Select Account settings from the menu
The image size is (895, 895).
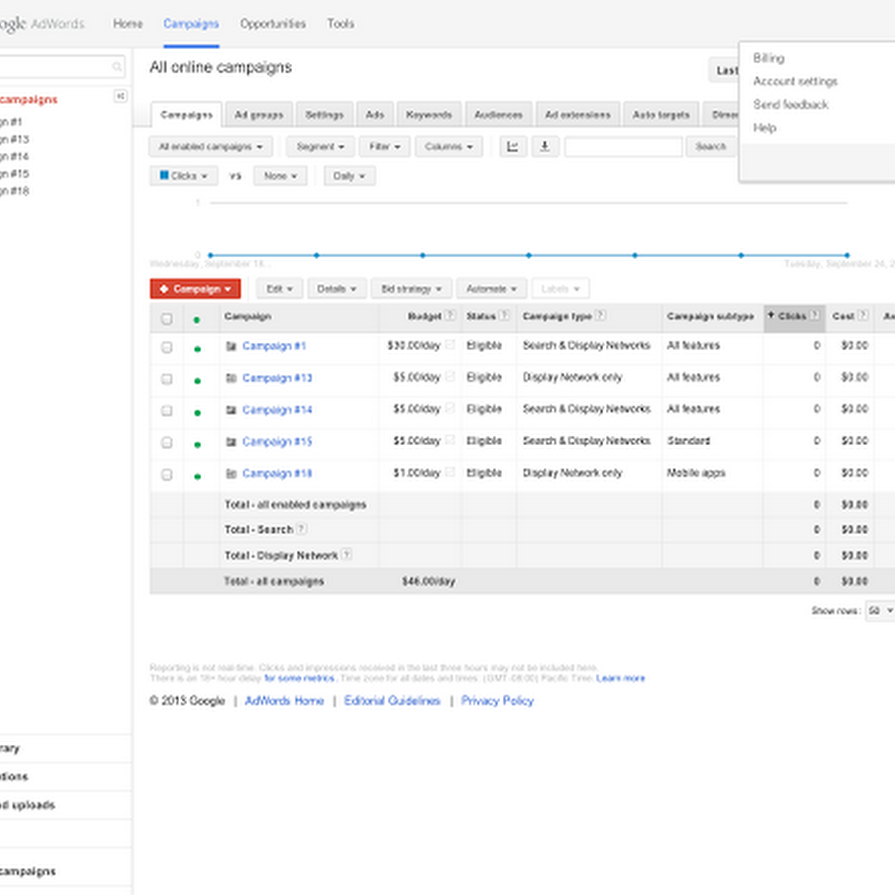795,81
